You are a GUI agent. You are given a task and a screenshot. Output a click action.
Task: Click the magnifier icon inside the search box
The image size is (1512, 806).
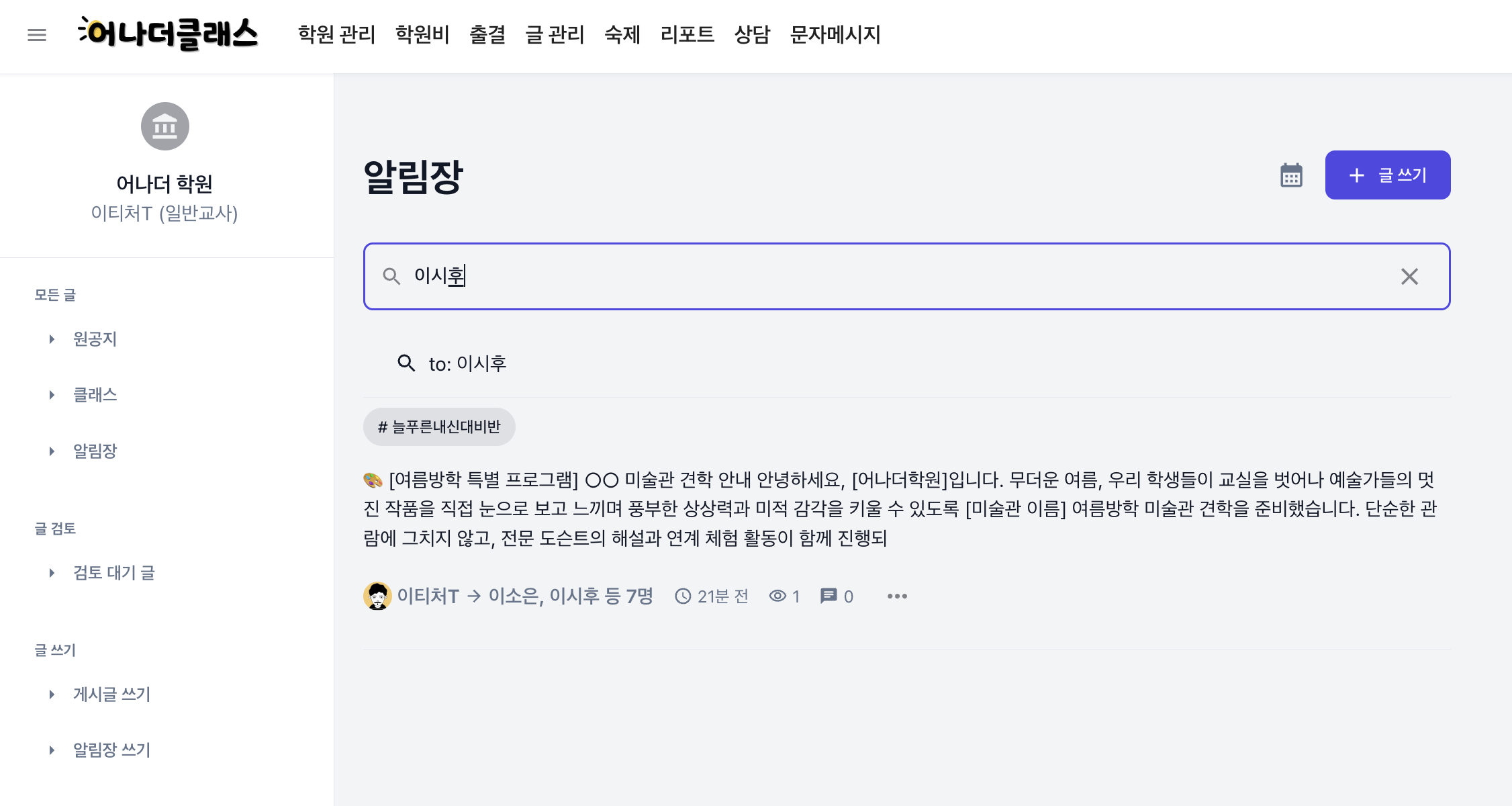point(391,276)
